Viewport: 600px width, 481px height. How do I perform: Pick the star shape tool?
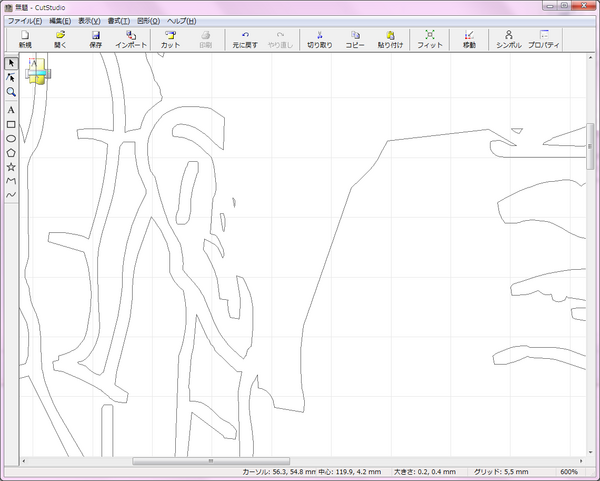coord(11,167)
